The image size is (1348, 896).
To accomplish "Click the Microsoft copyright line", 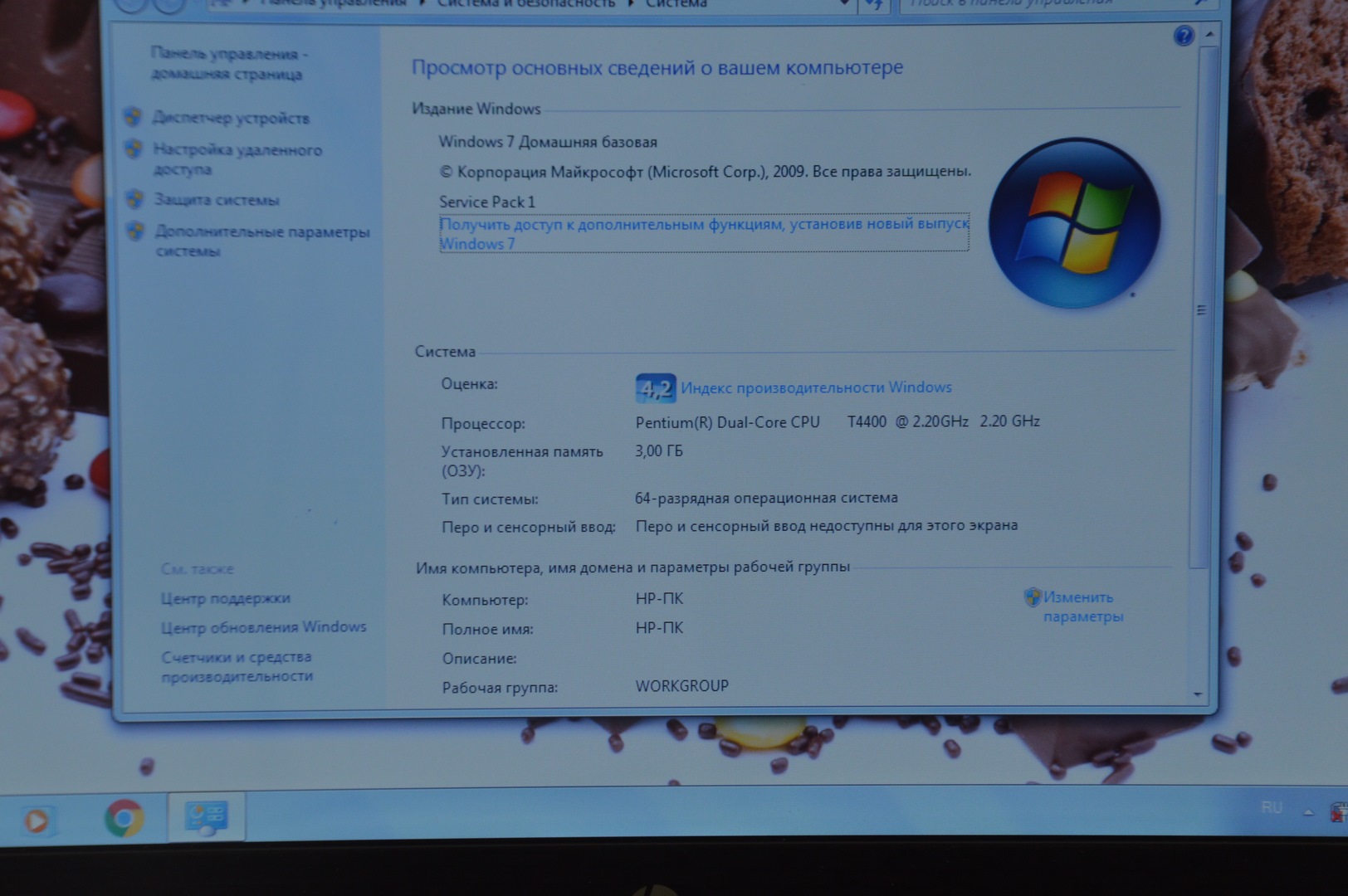I will tap(705, 172).
